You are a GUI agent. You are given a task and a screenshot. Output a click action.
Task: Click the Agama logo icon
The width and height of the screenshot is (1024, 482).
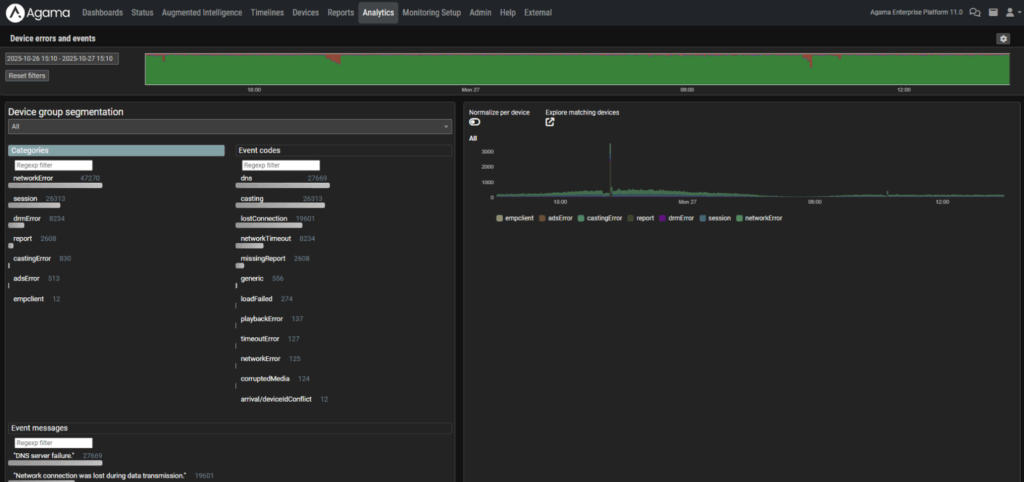click(x=16, y=13)
